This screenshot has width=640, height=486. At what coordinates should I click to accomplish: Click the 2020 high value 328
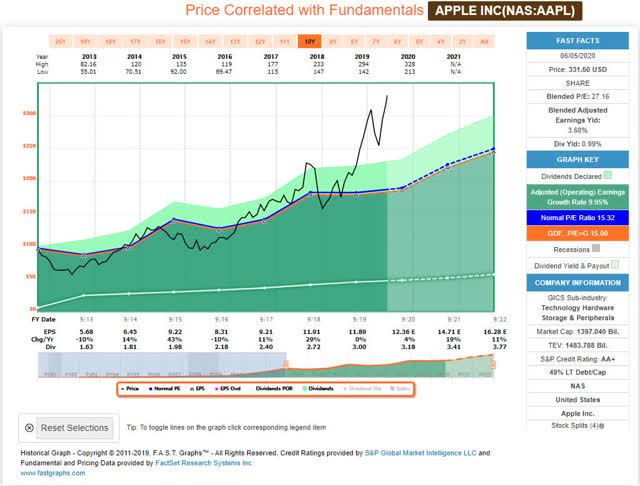click(x=409, y=64)
